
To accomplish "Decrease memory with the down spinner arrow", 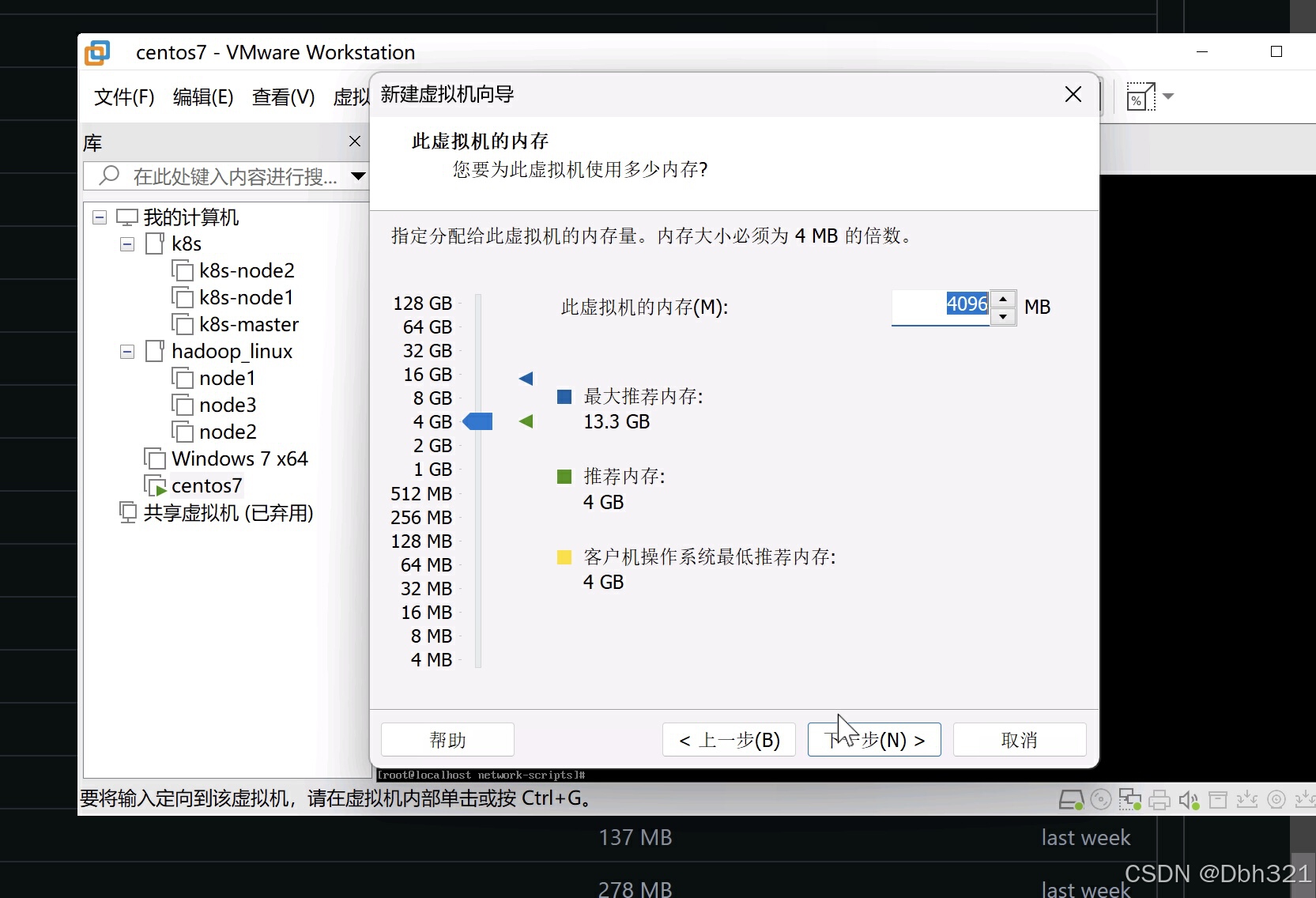I will [1003, 316].
